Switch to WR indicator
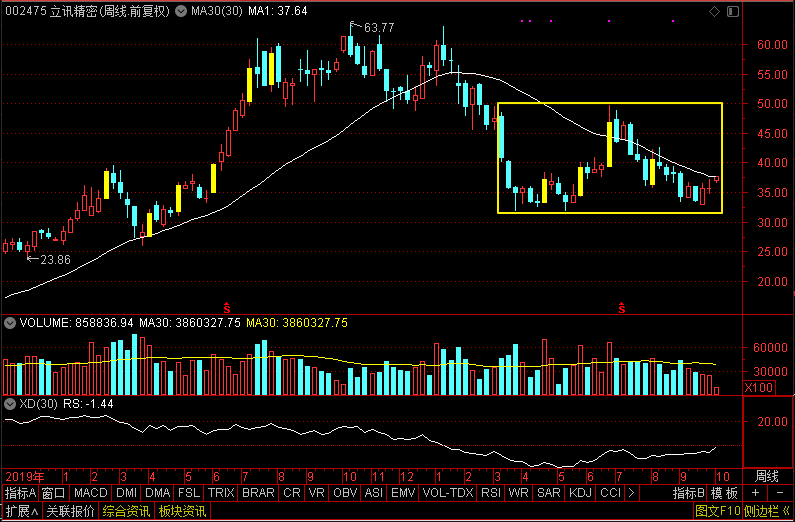Viewport: 795px width, 522px height. [519, 493]
